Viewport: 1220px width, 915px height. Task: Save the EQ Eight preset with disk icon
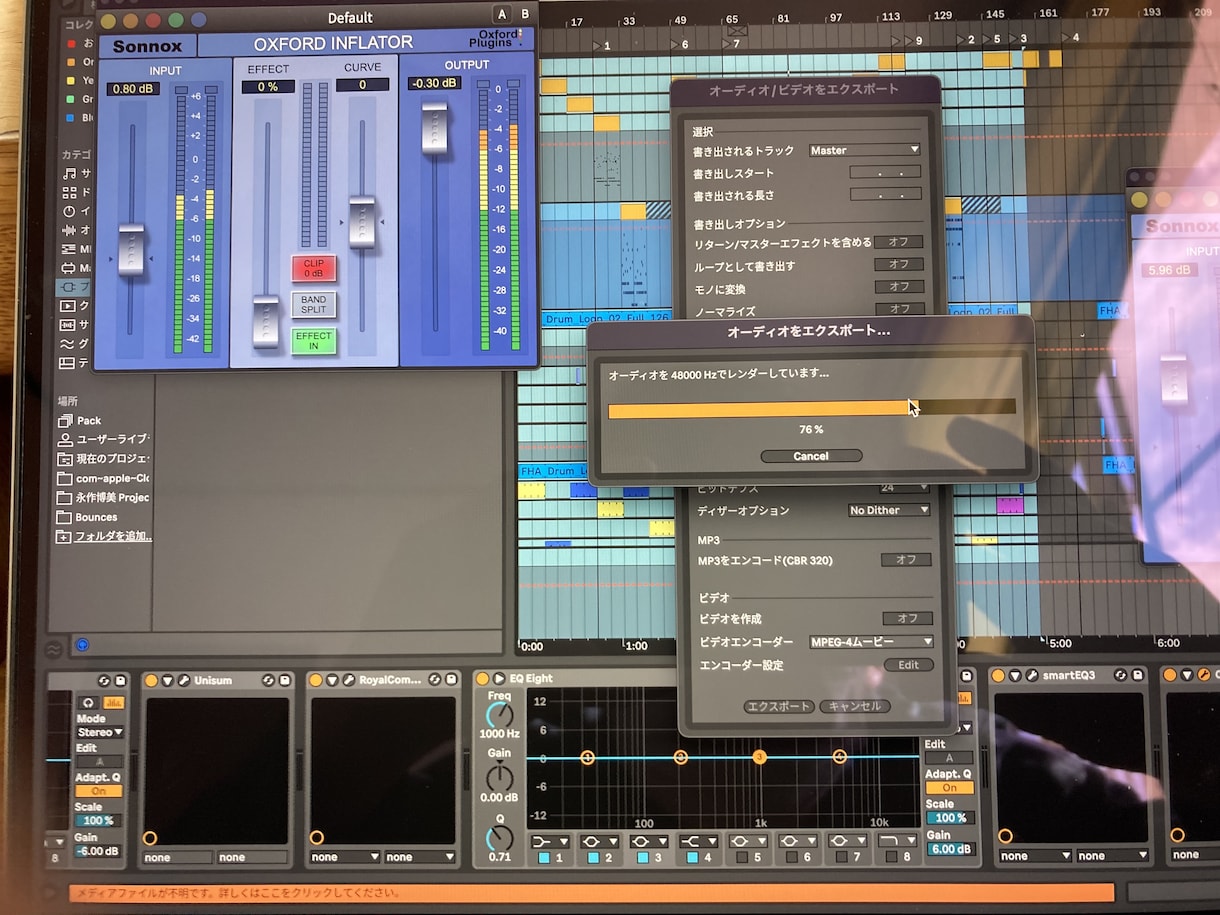click(x=967, y=678)
